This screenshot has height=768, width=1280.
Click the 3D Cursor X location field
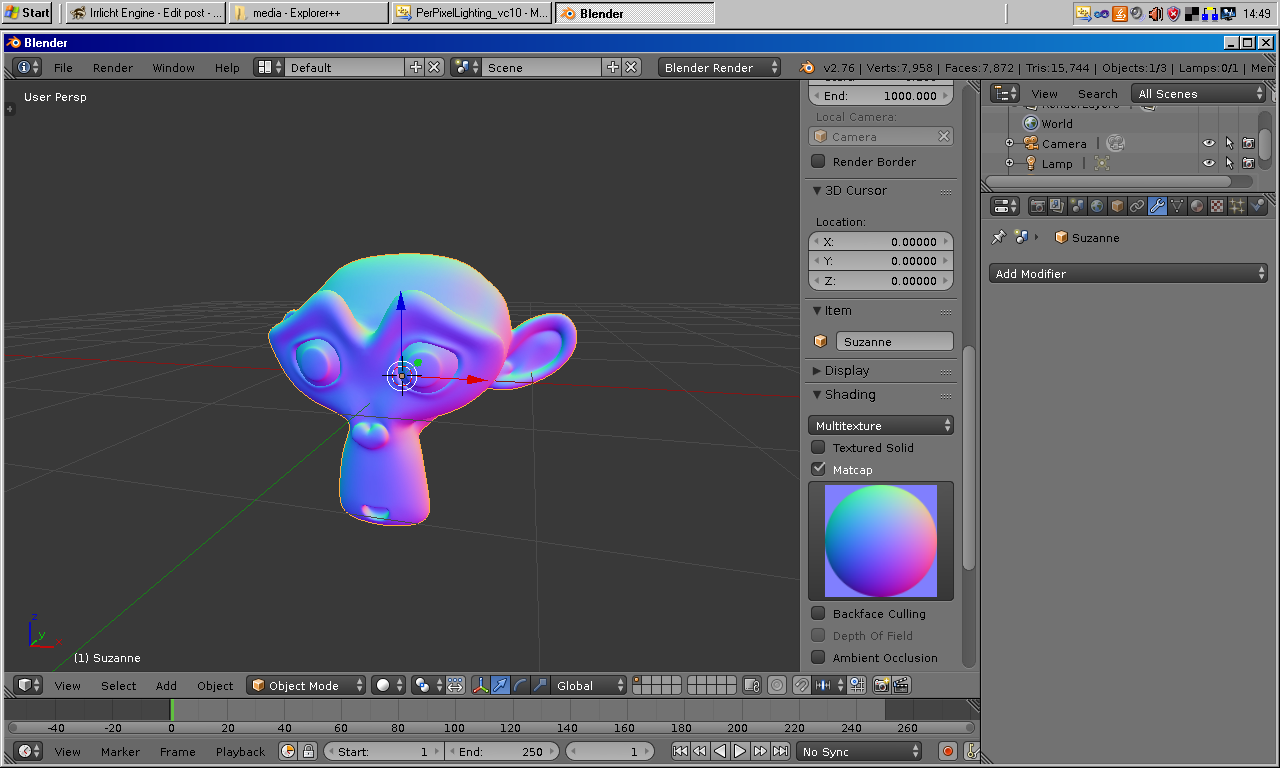(x=881, y=241)
